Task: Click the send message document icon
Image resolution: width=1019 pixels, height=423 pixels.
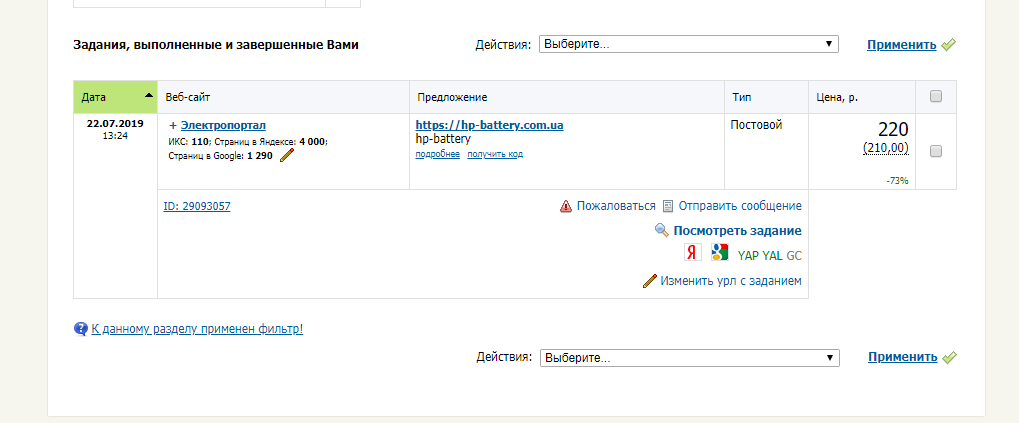Action: pyautogui.click(x=668, y=206)
